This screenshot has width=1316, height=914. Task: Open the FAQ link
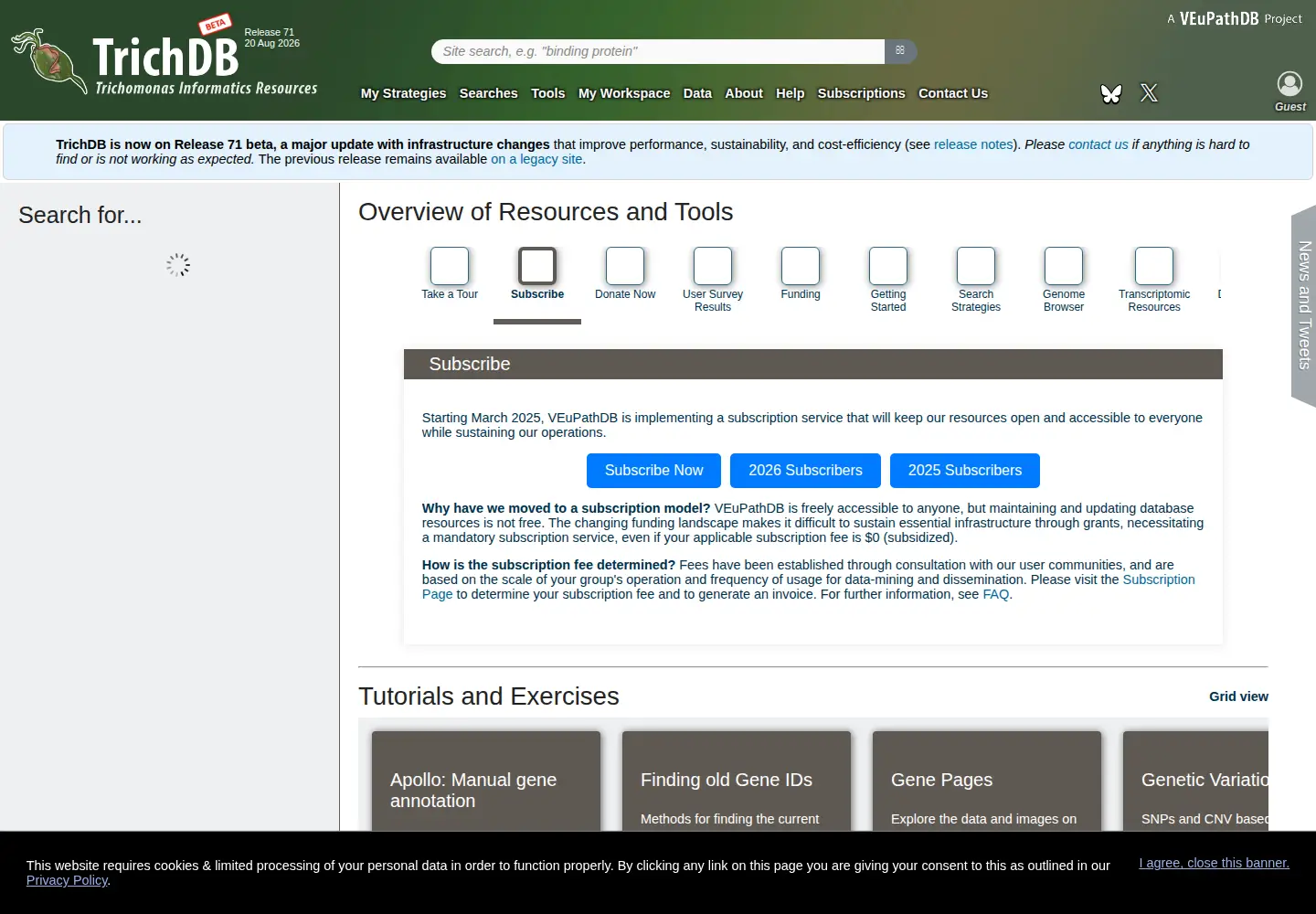click(995, 594)
